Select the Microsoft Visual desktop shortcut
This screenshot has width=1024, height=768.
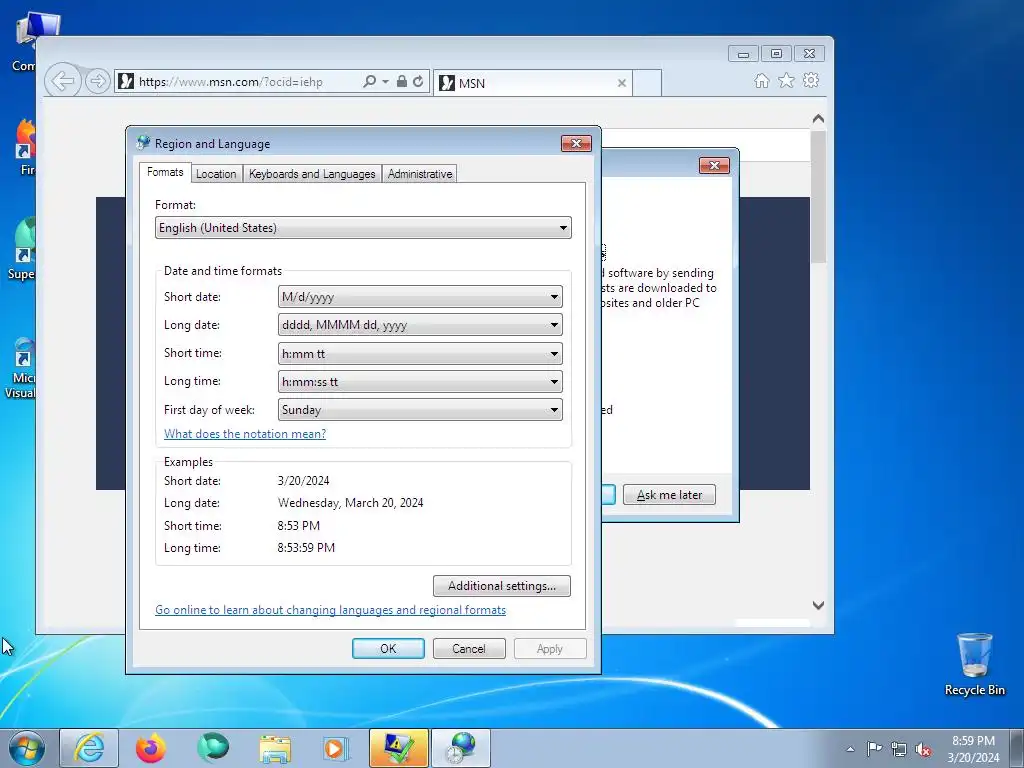point(21,368)
